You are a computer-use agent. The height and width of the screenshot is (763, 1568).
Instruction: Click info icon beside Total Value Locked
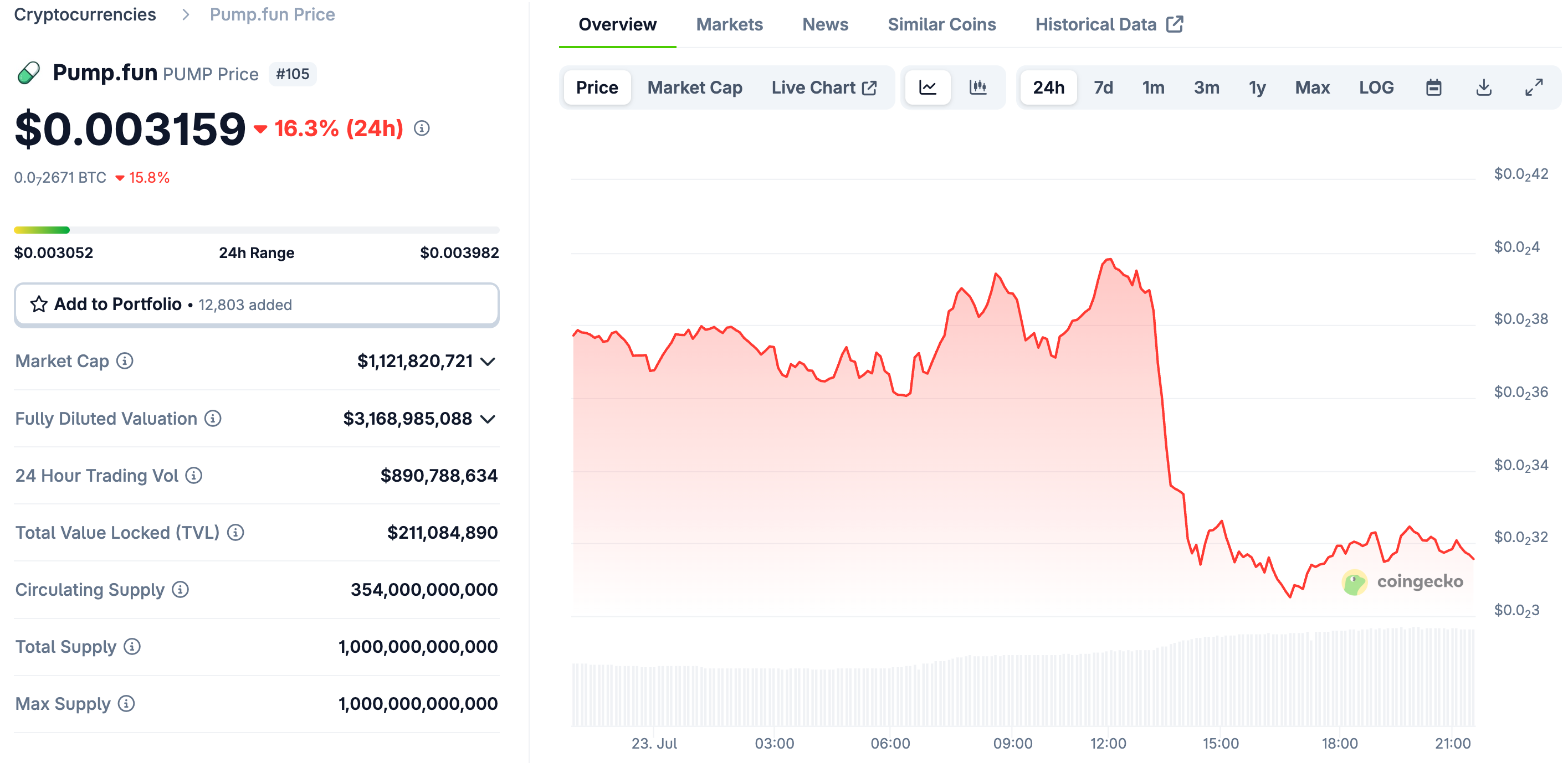click(235, 533)
